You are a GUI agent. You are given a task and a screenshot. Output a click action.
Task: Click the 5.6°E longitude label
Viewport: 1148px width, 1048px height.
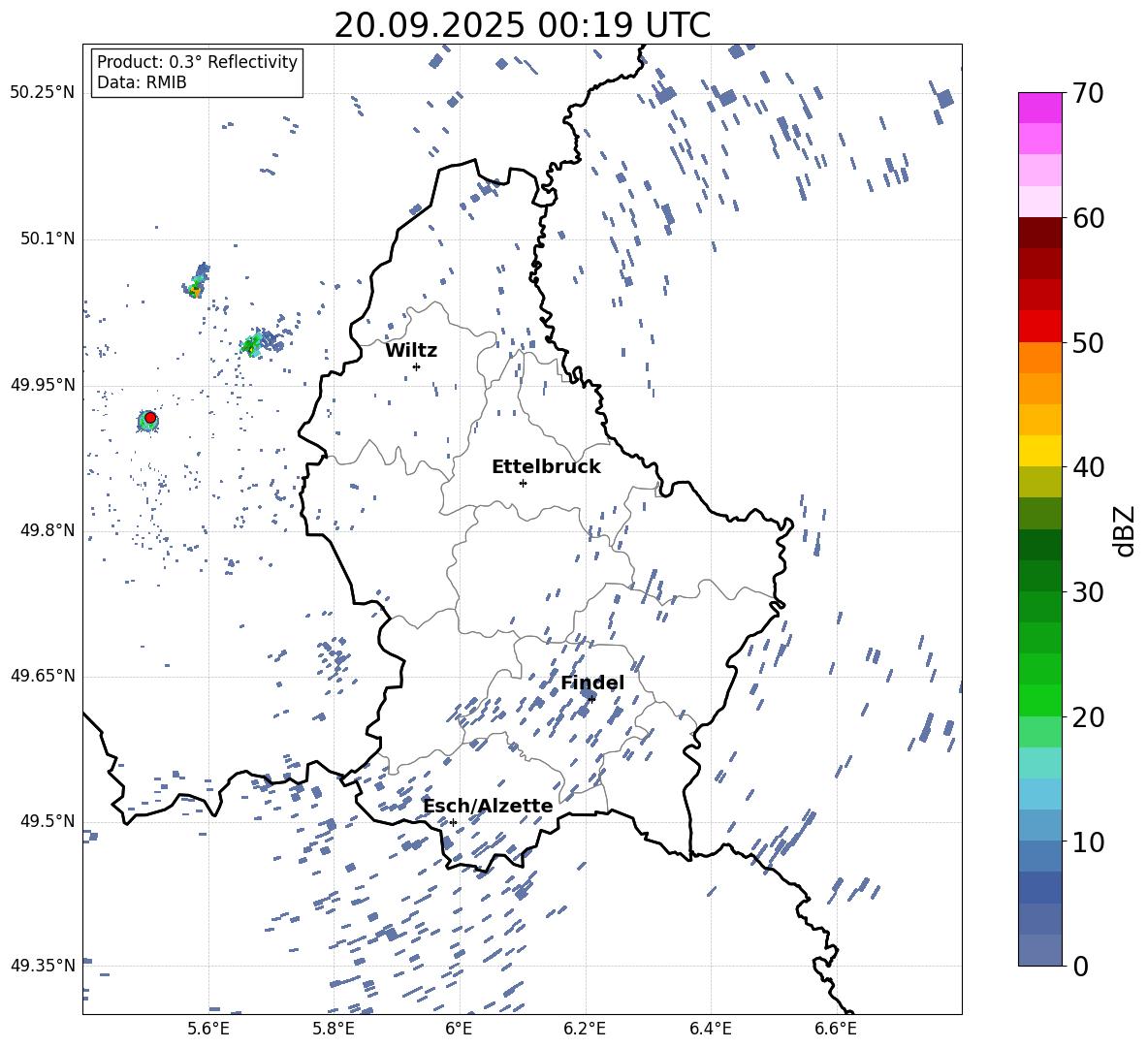click(207, 1029)
